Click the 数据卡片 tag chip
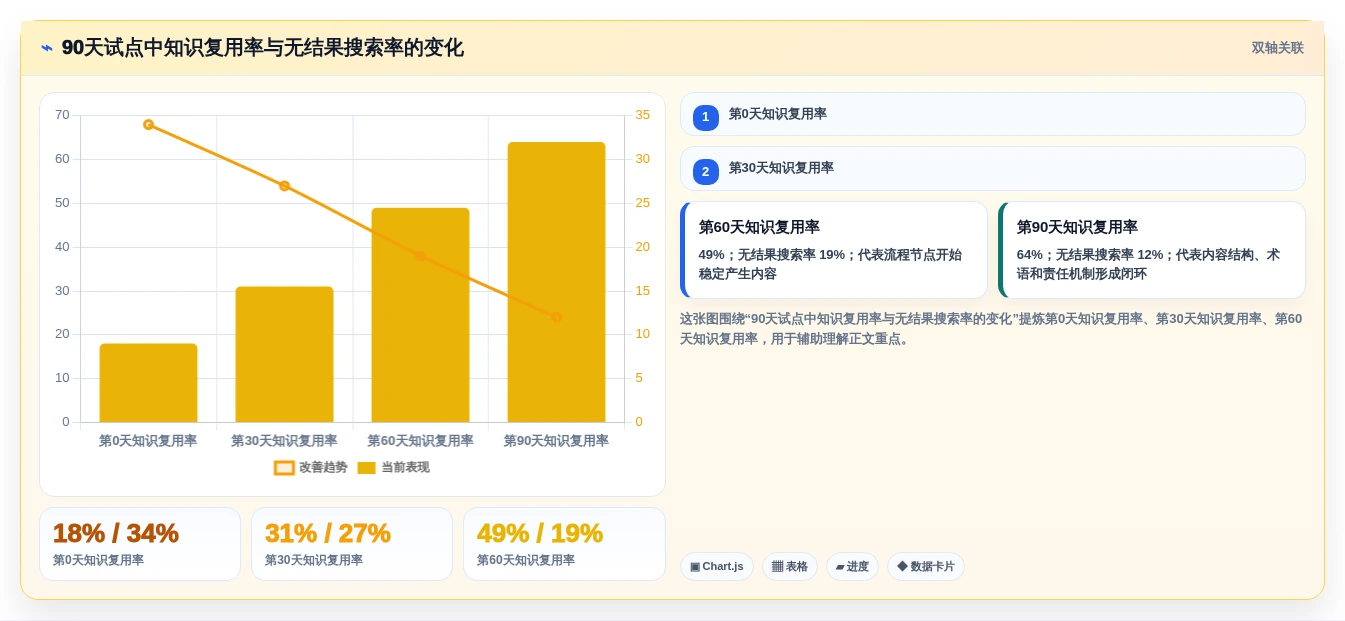 pos(926,567)
